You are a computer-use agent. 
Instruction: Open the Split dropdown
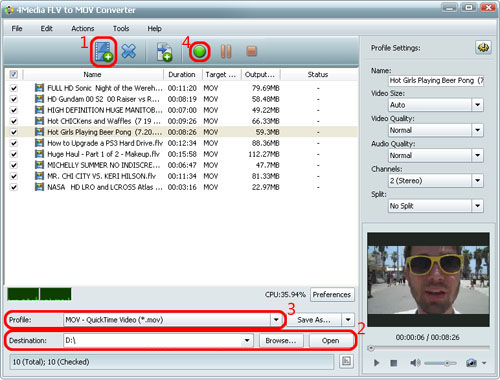click(477, 206)
